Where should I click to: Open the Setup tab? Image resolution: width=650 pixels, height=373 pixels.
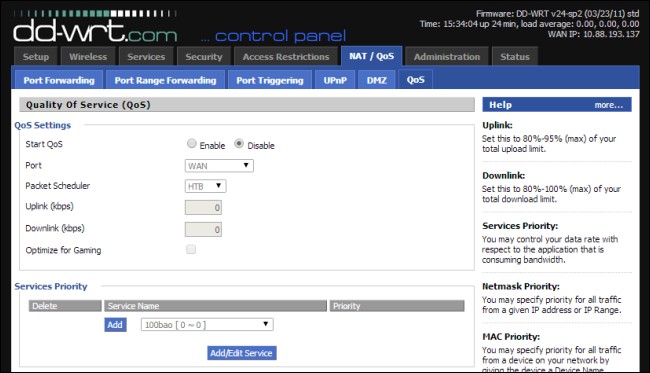click(x=36, y=56)
